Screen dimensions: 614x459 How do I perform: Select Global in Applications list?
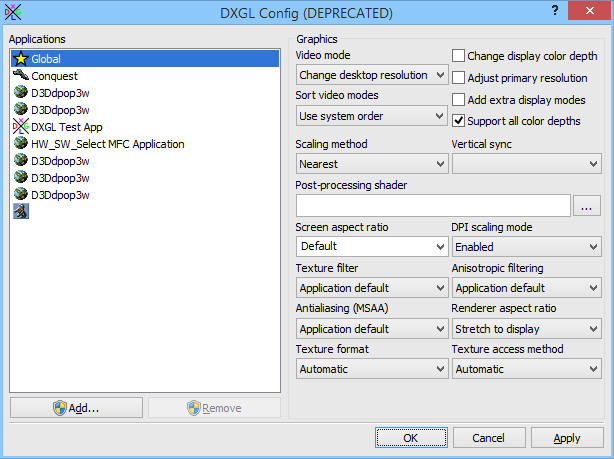(x=145, y=59)
